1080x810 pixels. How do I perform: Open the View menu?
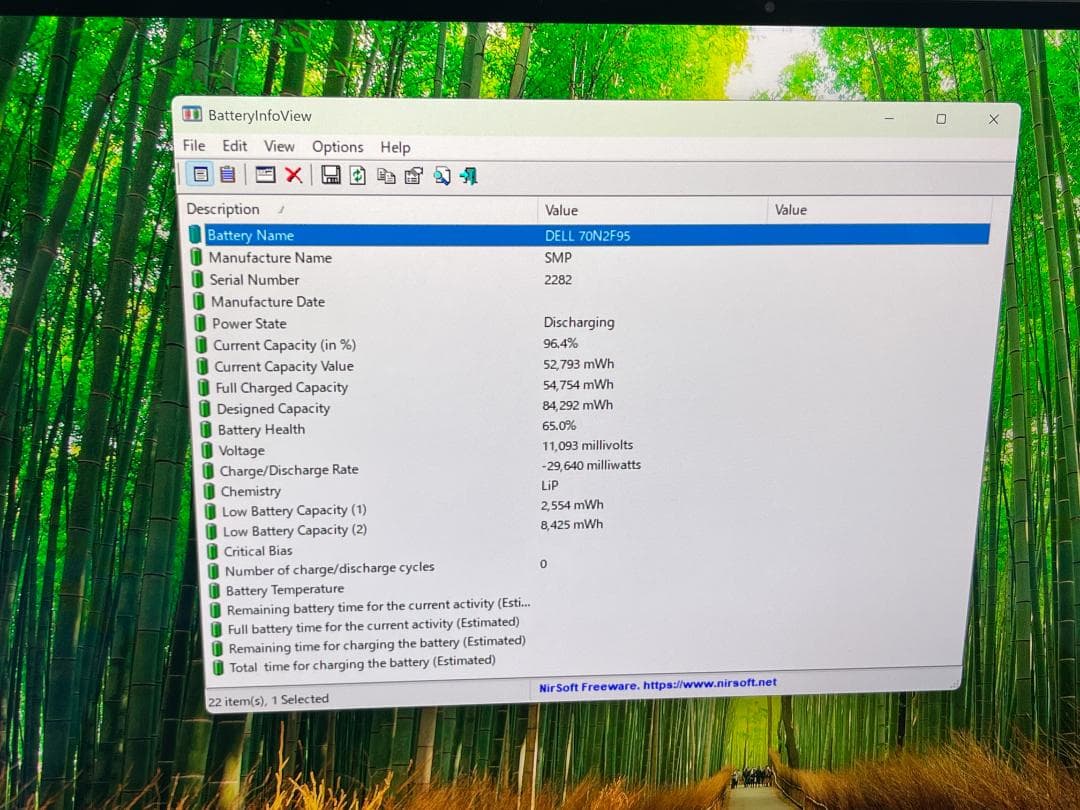[279, 146]
